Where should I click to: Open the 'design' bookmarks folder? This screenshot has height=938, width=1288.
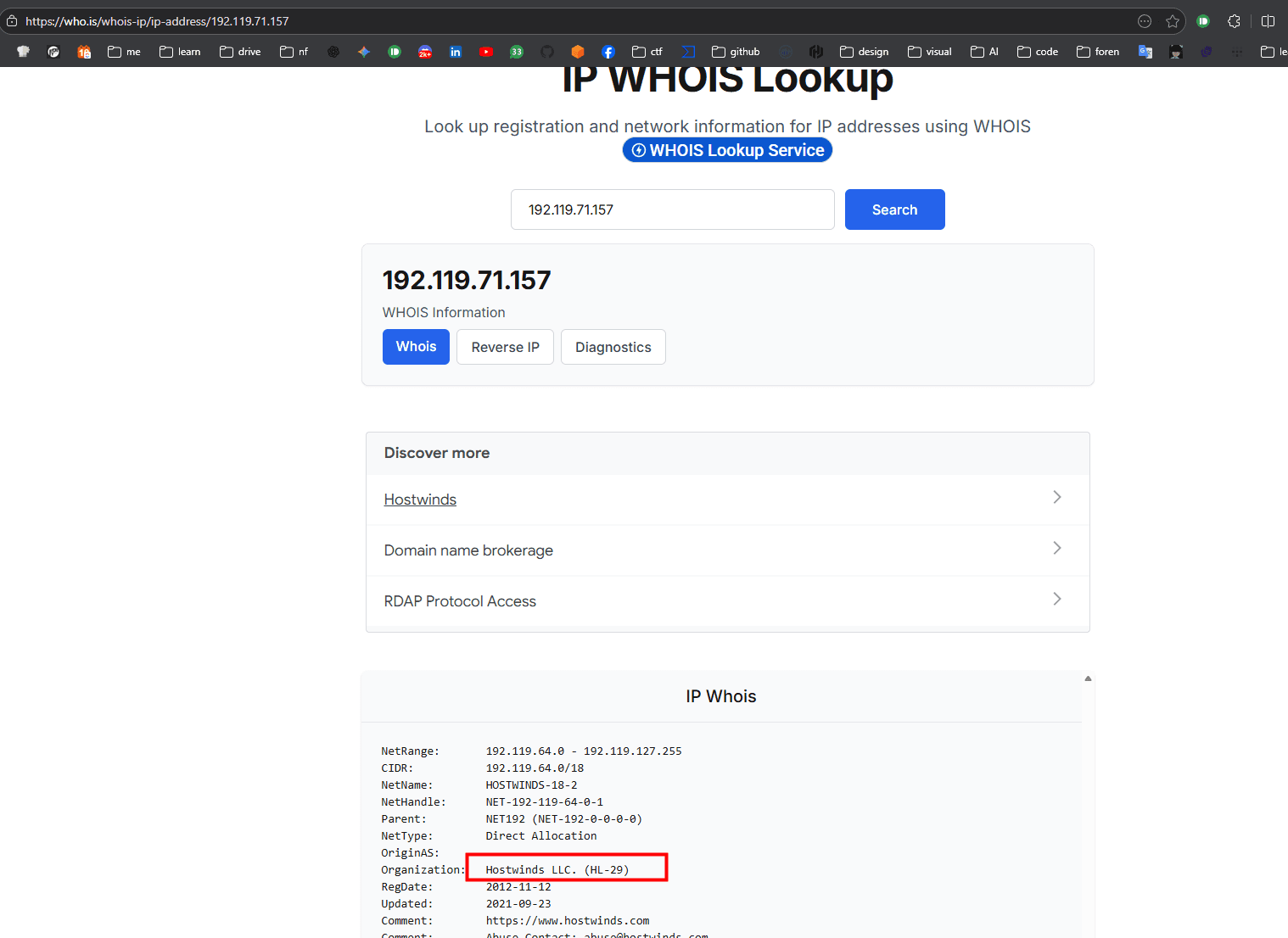[864, 52]
